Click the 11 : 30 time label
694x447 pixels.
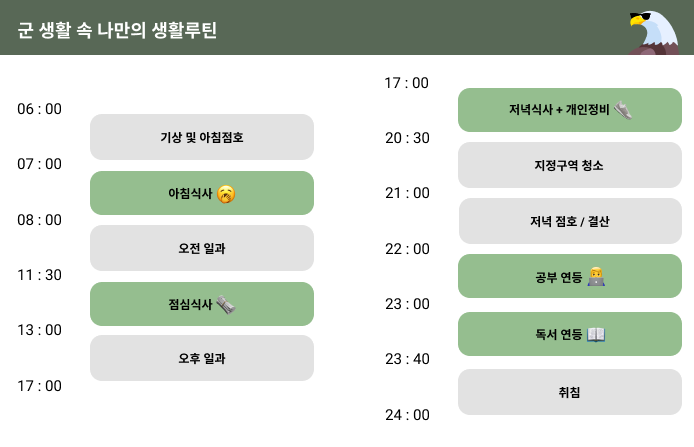point(39,275)
